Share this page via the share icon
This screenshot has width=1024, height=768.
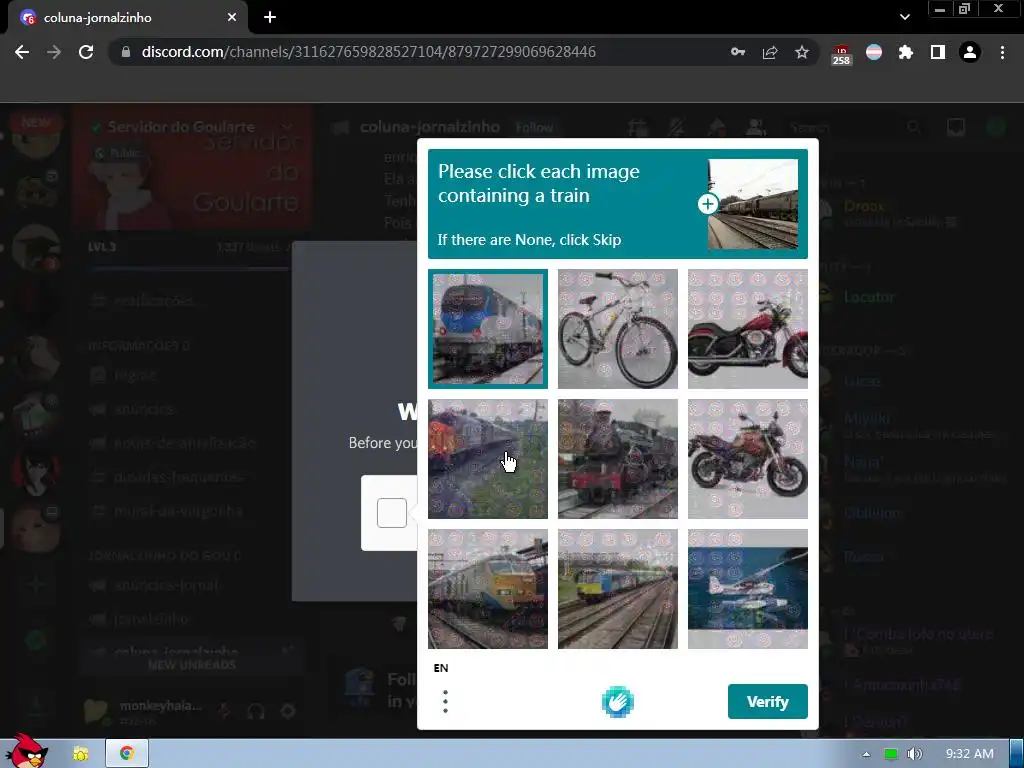[770, 52]
